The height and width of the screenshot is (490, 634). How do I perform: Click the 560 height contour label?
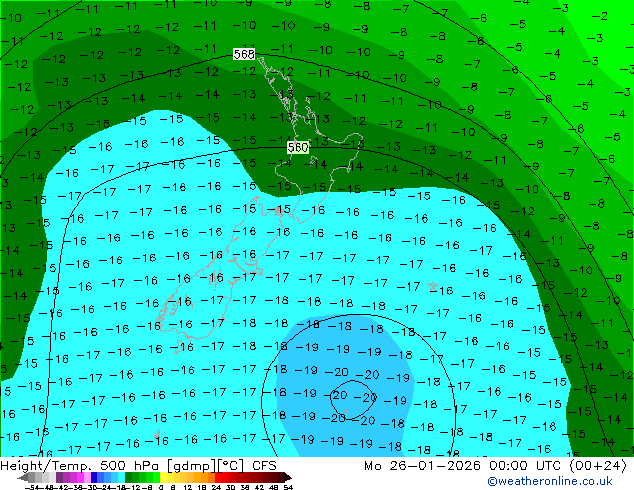[x=297, y=148]
